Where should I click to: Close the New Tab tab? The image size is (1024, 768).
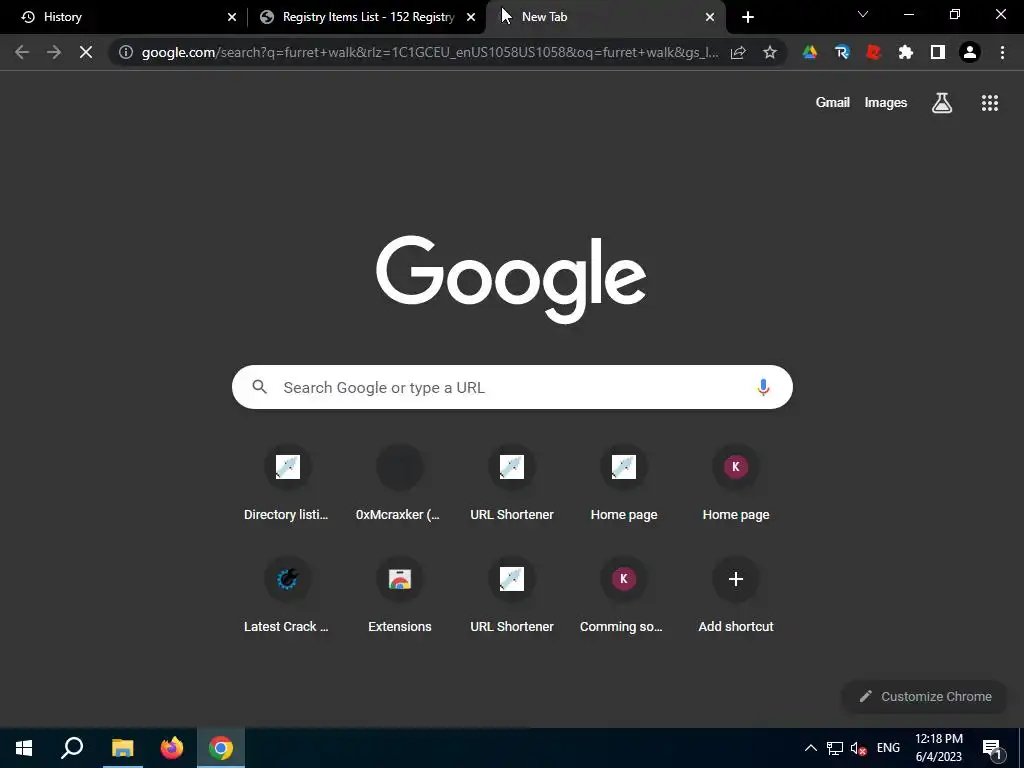[710, 17]
